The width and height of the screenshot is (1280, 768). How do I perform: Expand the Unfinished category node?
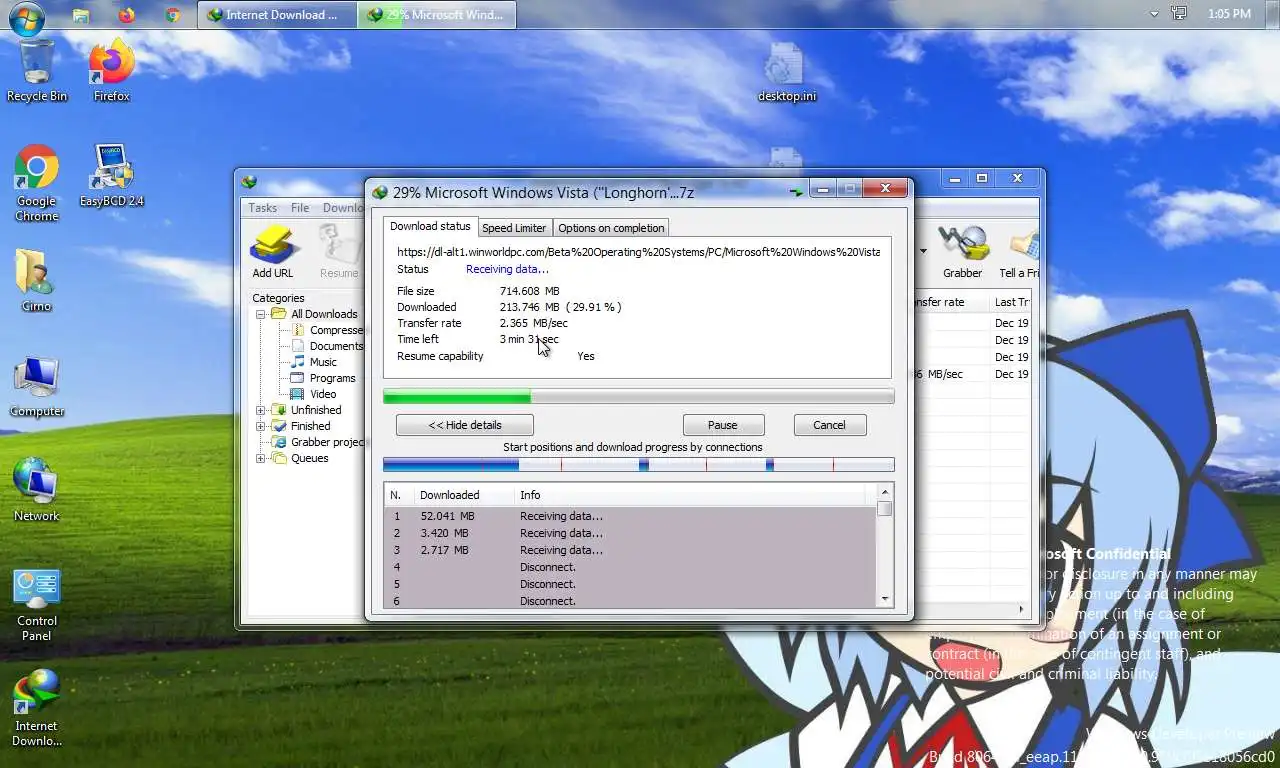[261, 410]
